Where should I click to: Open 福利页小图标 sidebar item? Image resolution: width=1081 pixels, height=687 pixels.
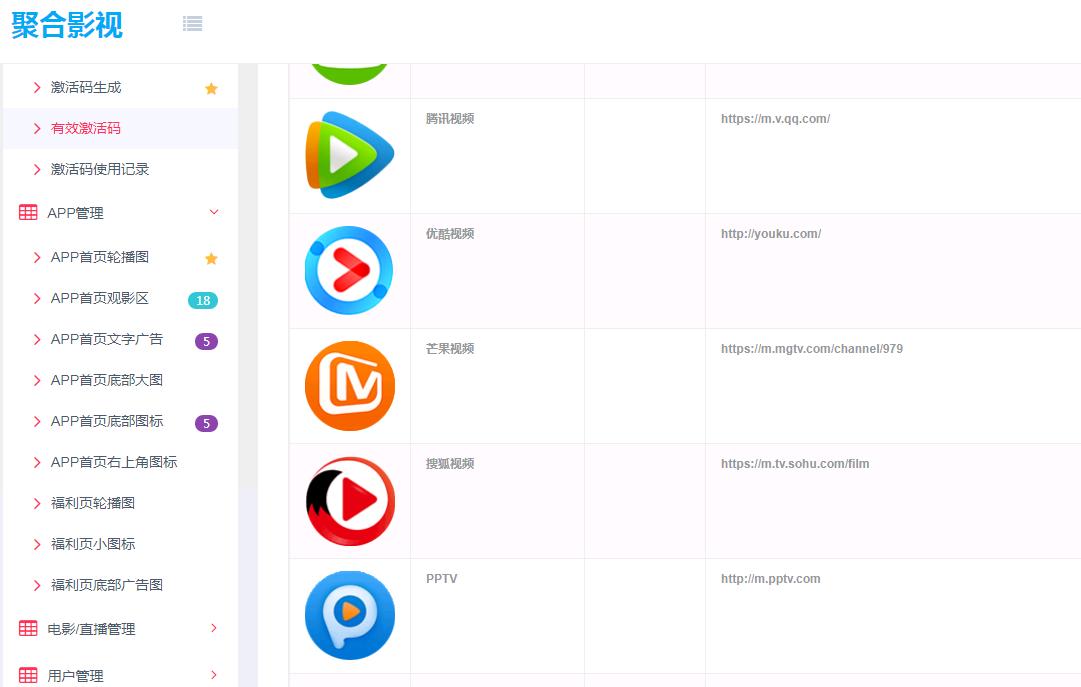[x=93, y=544]
